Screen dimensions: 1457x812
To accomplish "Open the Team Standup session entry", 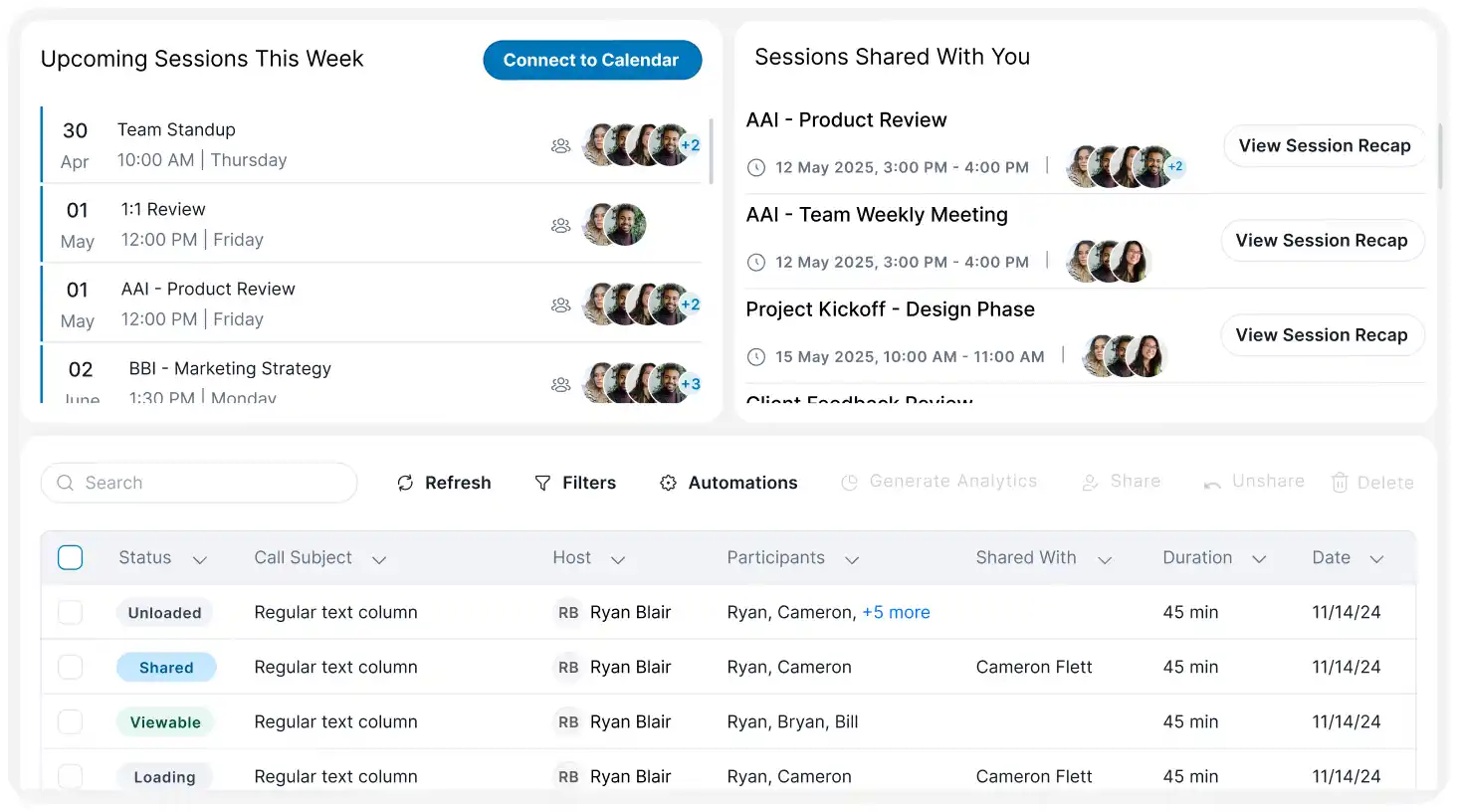I will 176,130.
